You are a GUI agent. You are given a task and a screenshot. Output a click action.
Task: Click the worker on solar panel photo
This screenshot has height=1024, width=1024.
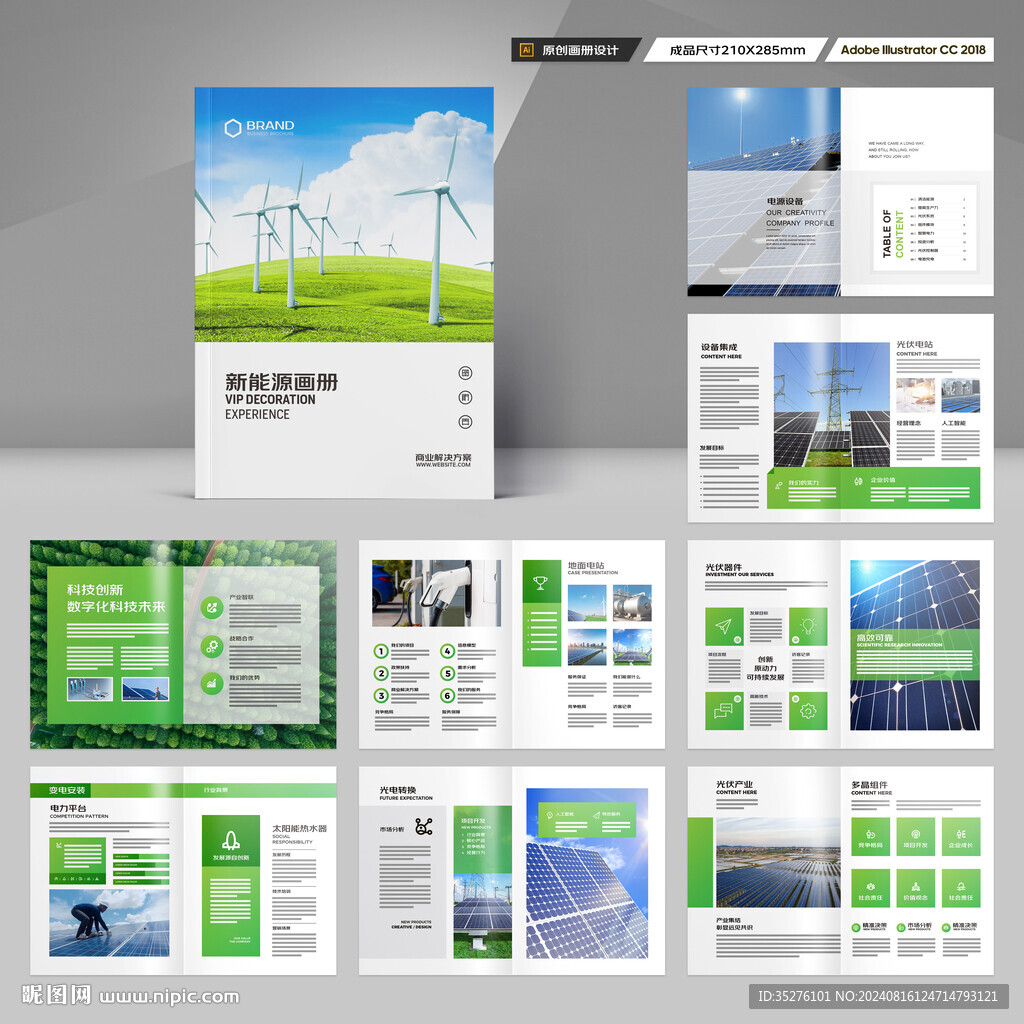[109, 923]
